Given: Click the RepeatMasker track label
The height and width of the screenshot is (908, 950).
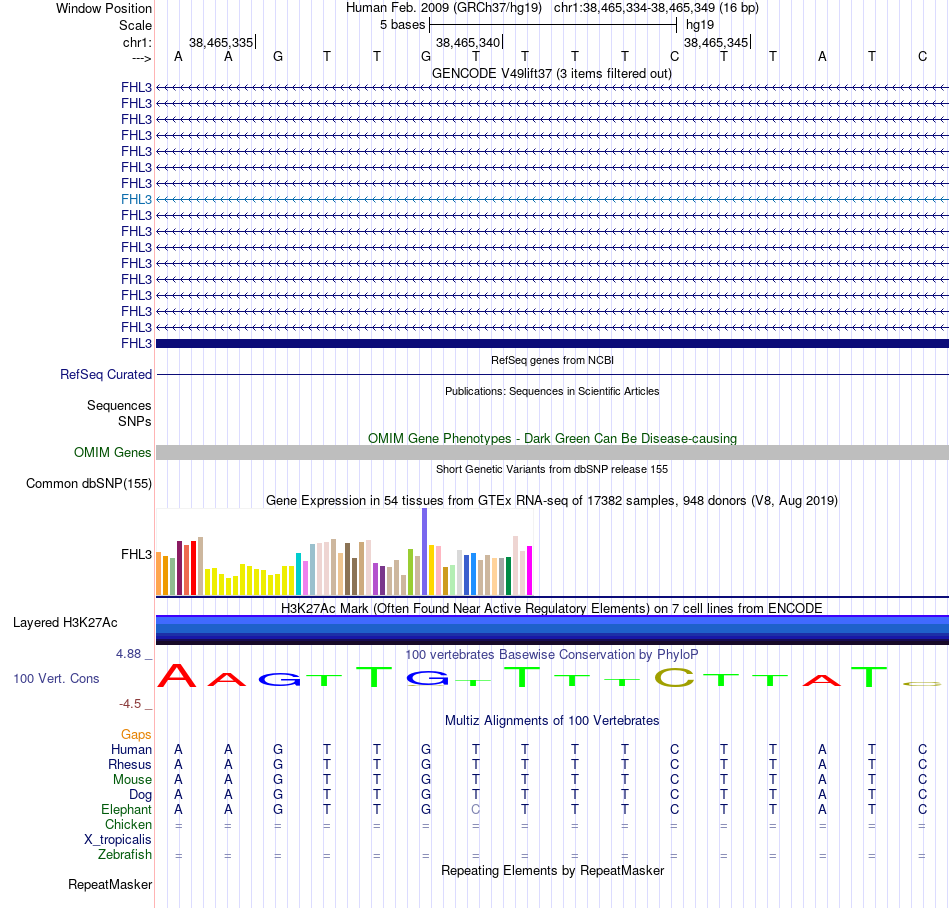Looking at the screenshot, I should [110, 884].
